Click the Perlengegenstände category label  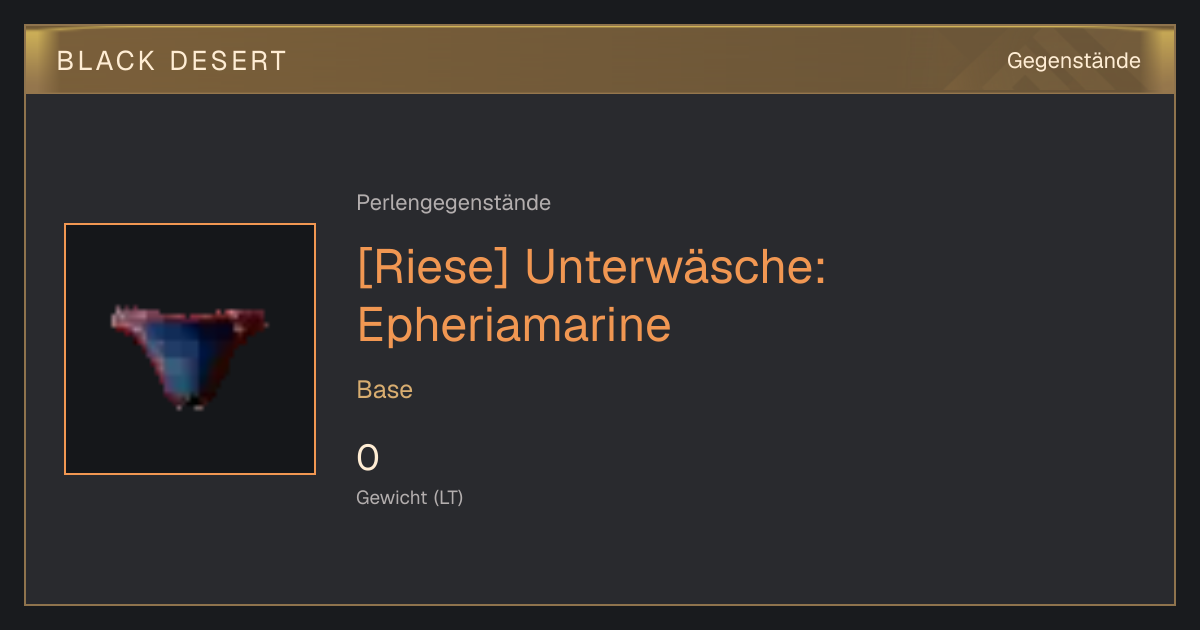tap(453, 203)
